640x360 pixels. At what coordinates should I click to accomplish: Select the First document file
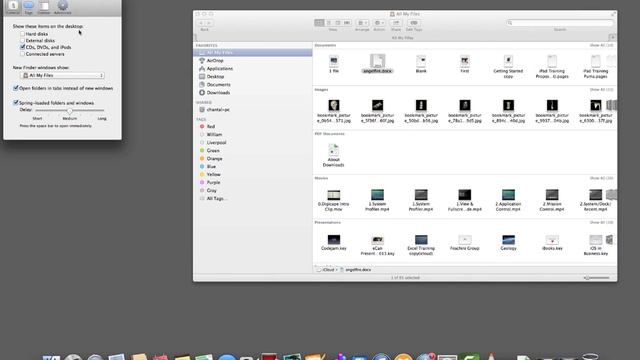point(464,64)
